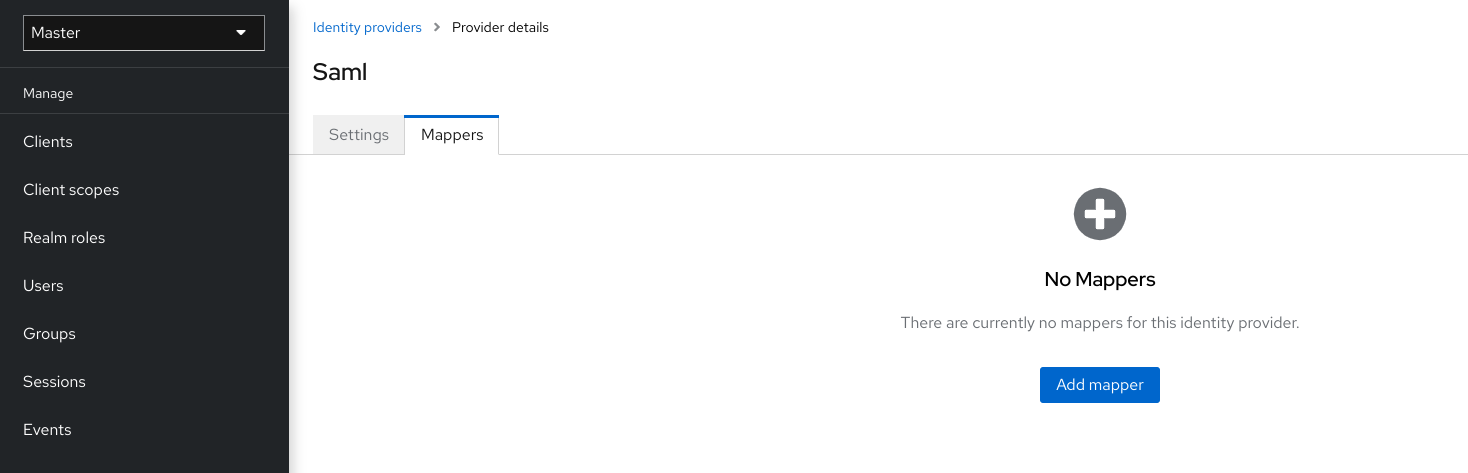Open the Users page from the sidebar
This screenshot has height=473, width=1468.
[43, 286]
